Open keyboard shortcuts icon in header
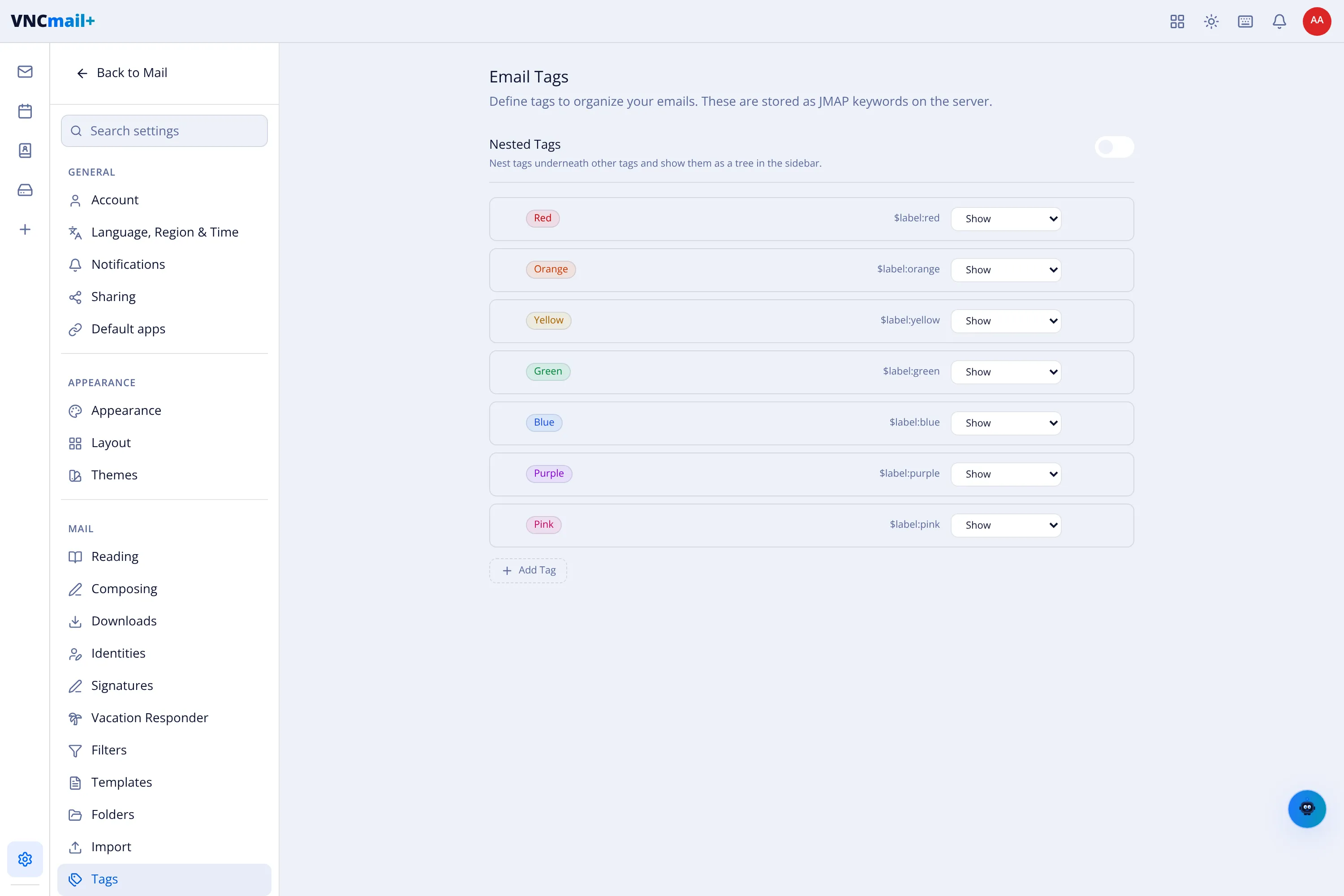Screen dimensions: 1344x896 point(1245,22)
